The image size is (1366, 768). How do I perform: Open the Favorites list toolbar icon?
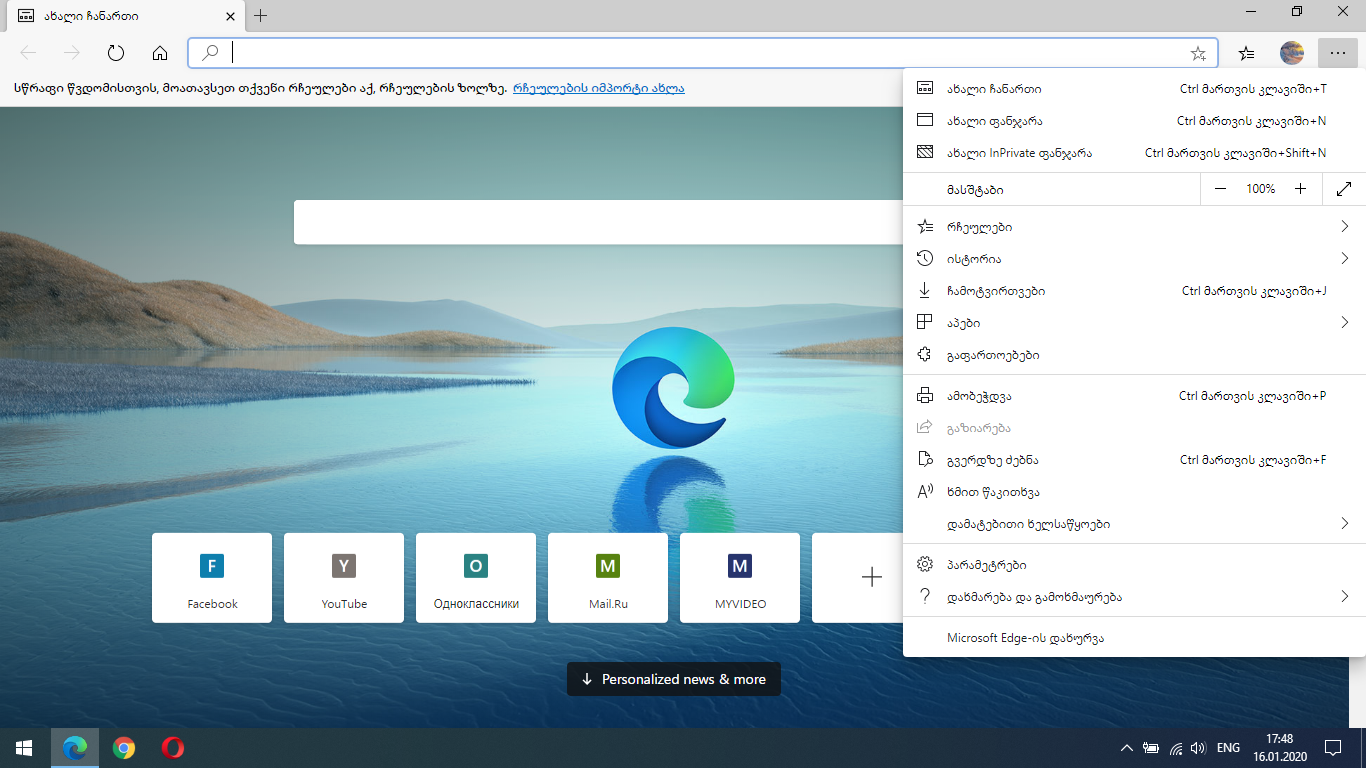pyautogui.click(x=1246, y=53)
